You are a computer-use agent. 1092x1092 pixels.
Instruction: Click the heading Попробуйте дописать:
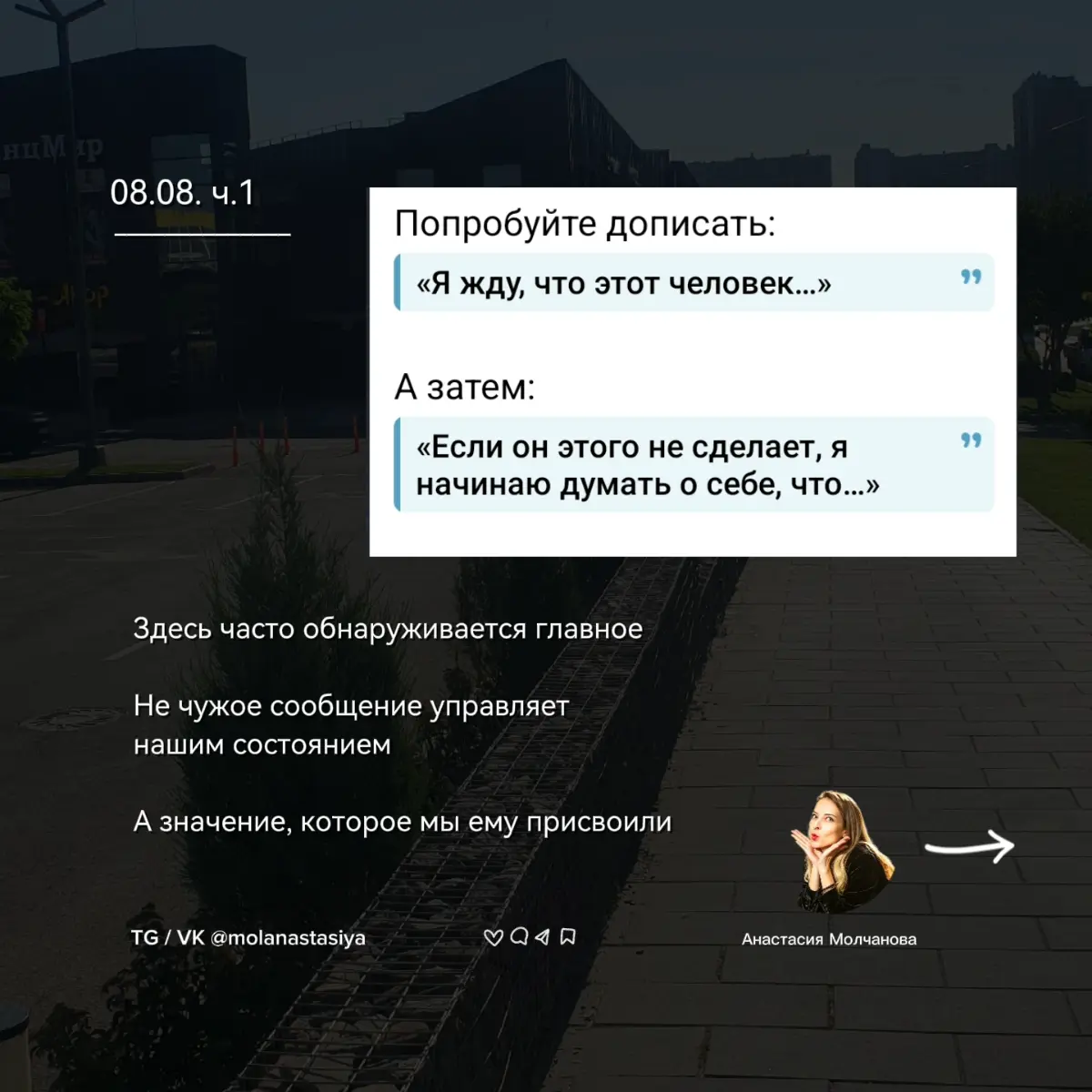click(585, 224)
